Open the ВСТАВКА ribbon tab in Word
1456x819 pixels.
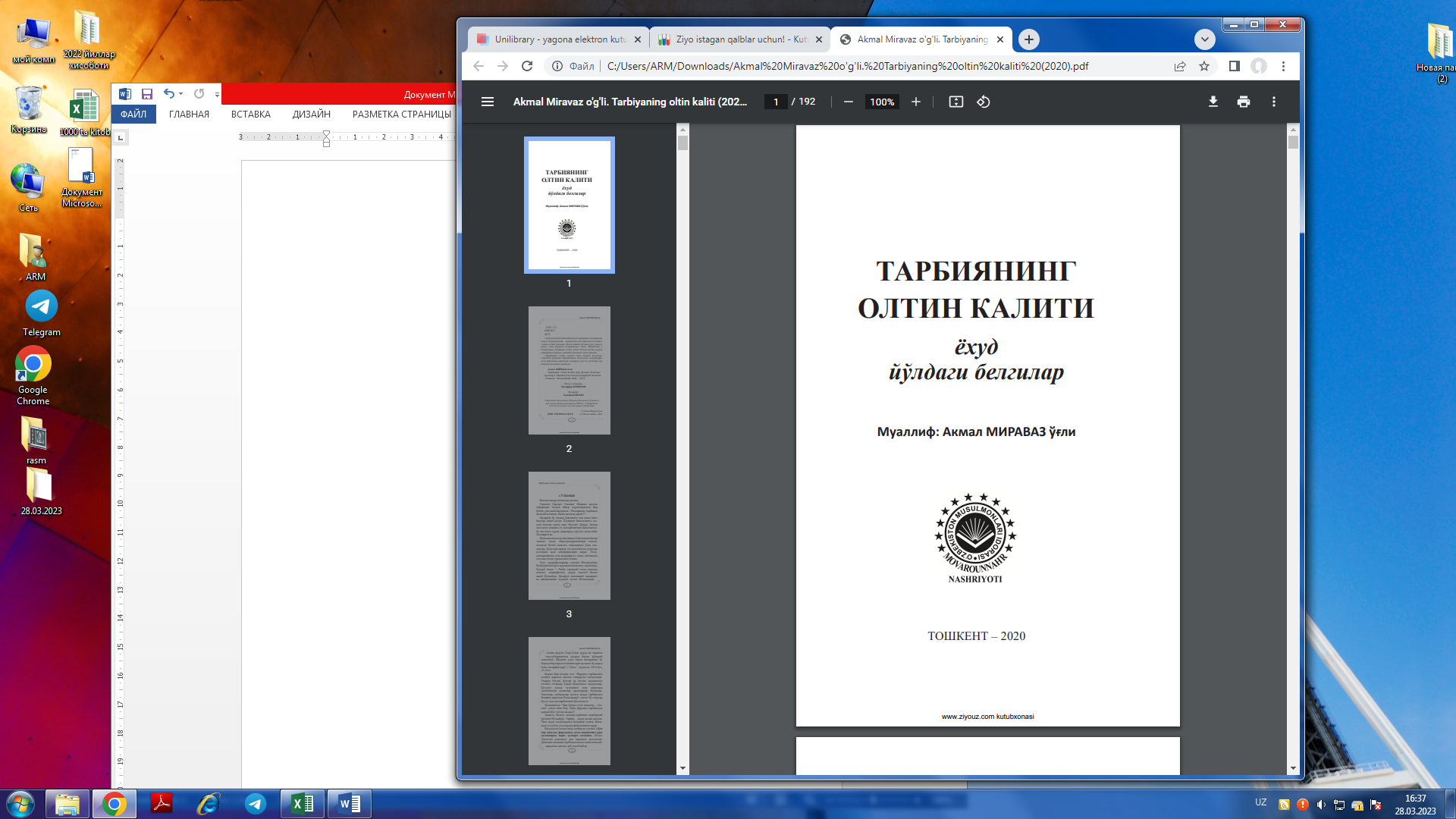pos(250,115)
